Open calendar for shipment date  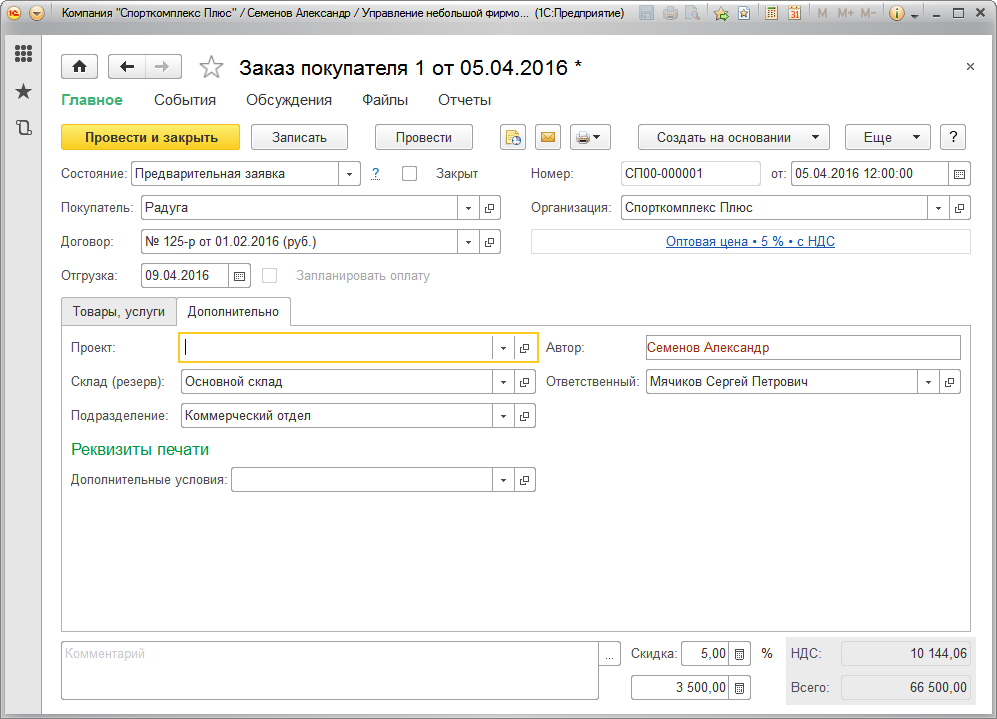click(x=239, y=276)
